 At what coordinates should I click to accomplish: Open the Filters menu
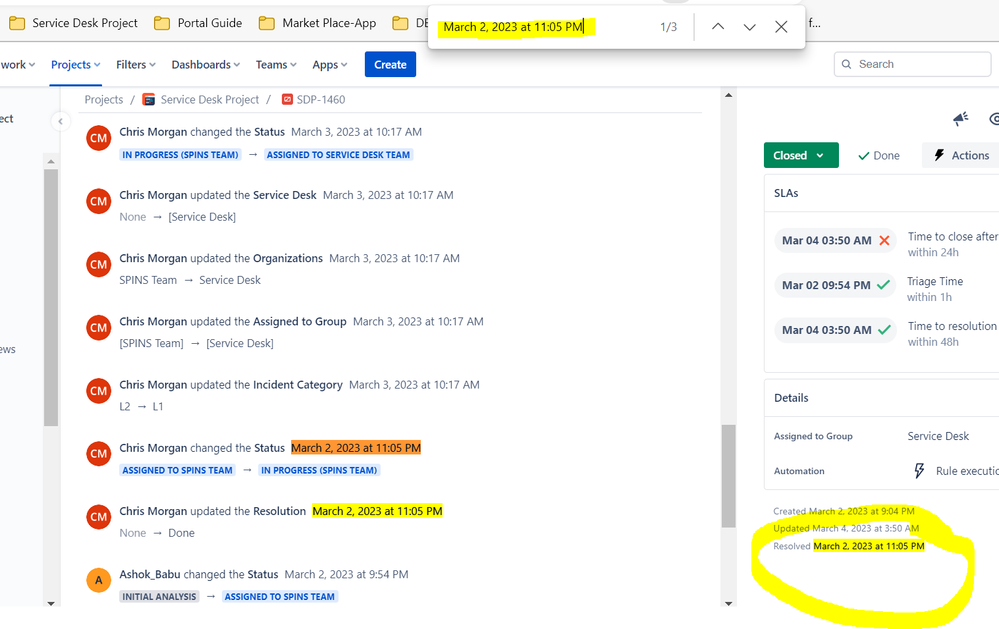click(x=136, y=65)
